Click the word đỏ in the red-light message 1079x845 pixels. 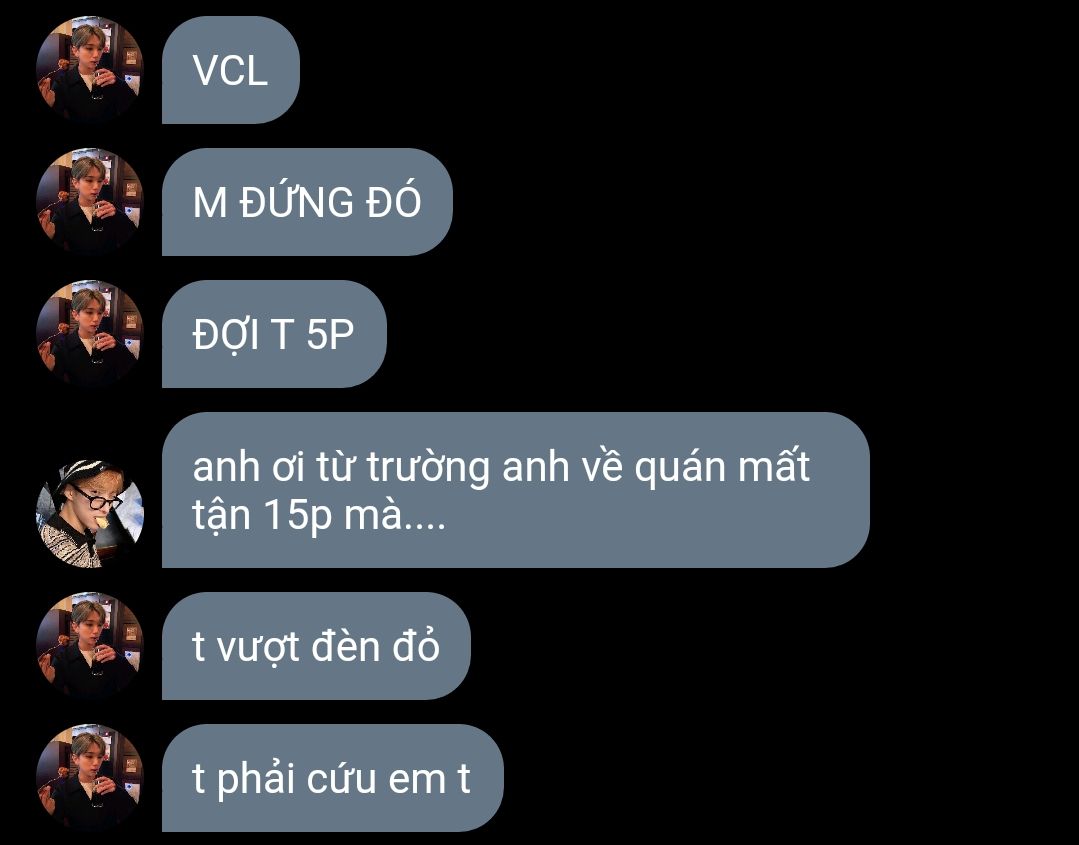point(416,646)
